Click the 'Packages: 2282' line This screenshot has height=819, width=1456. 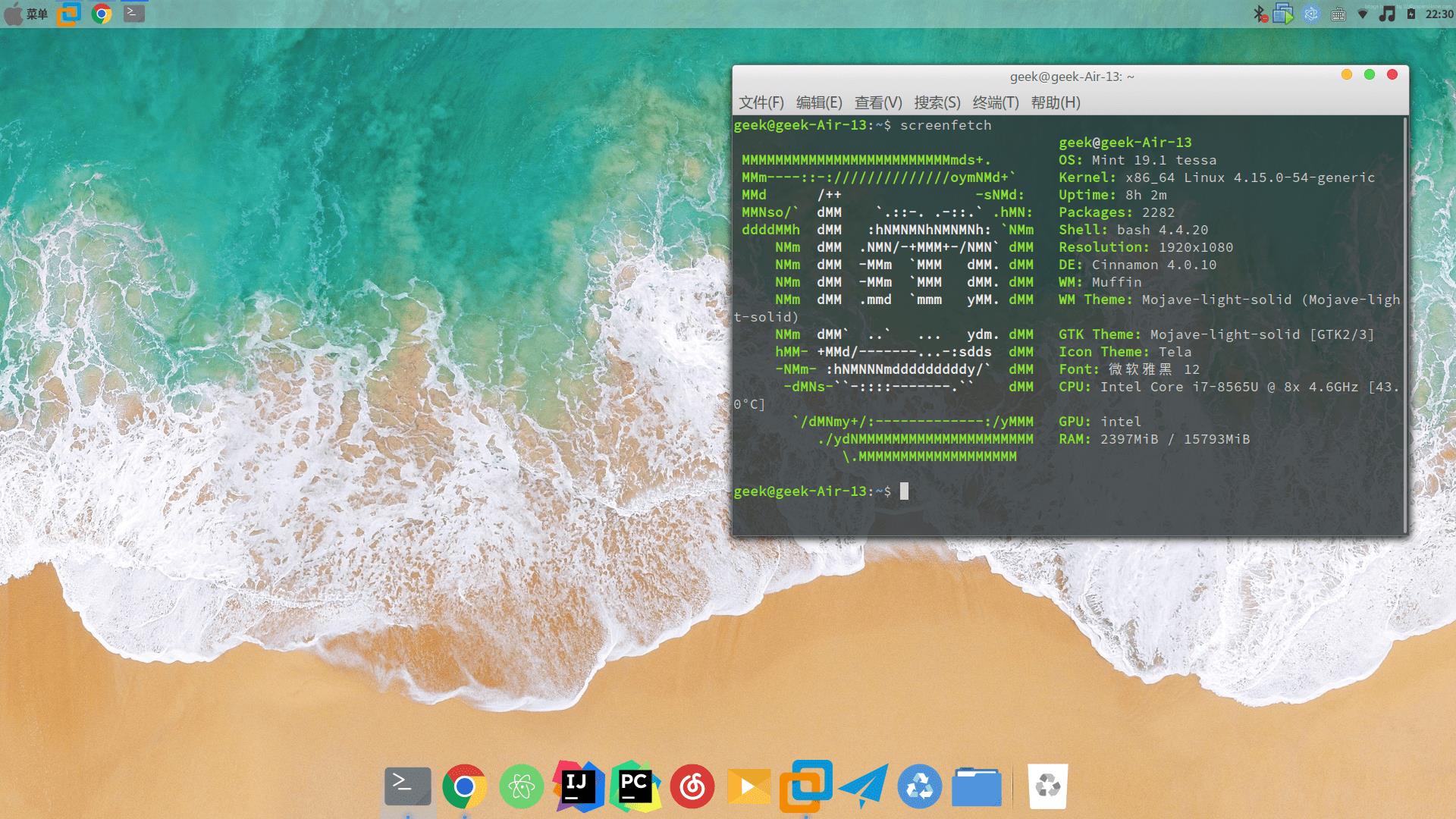pos(1116,212)
